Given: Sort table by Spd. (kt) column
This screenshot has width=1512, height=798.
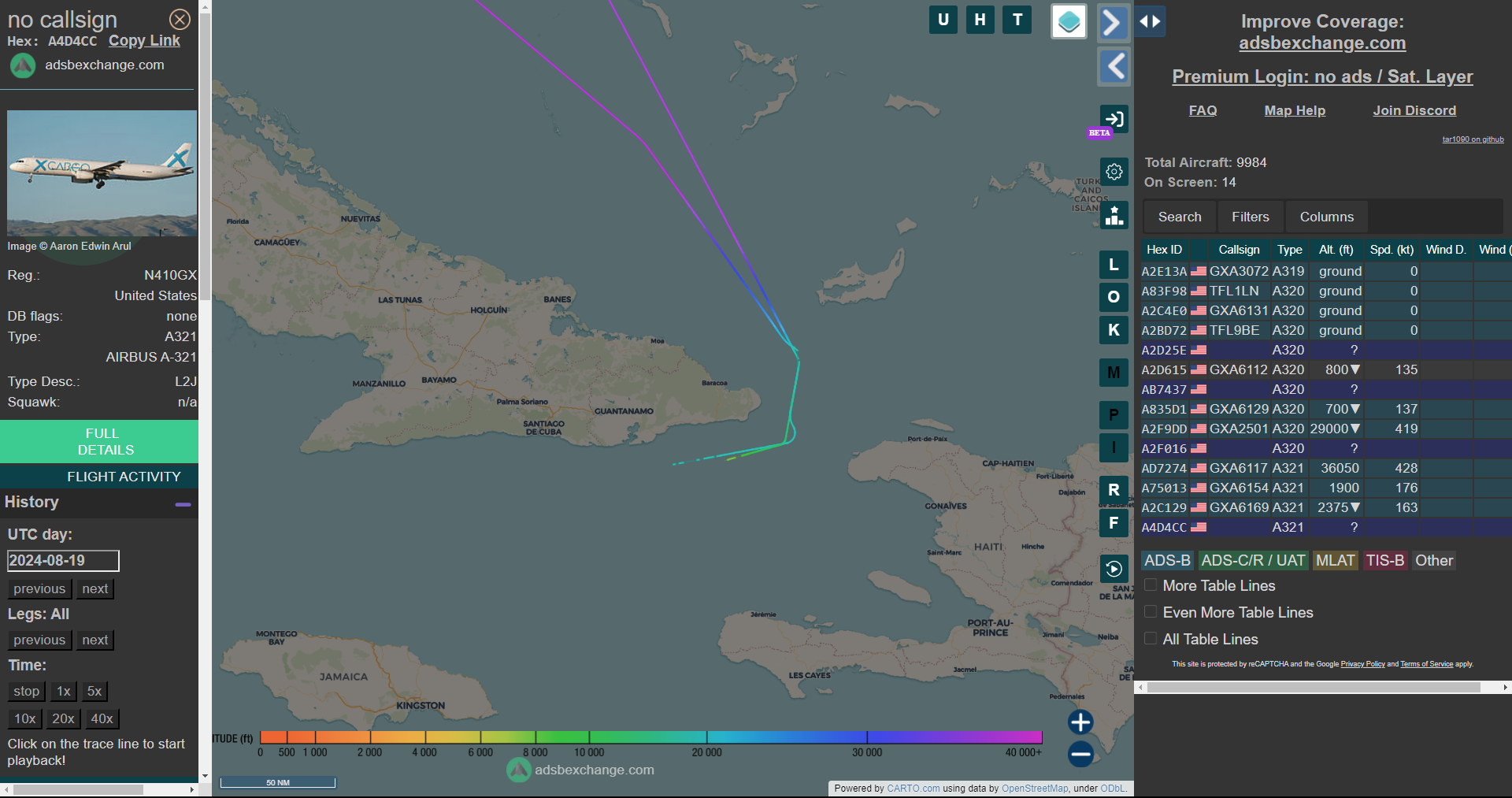Looking at the screenshot, I should point(1392,250).
